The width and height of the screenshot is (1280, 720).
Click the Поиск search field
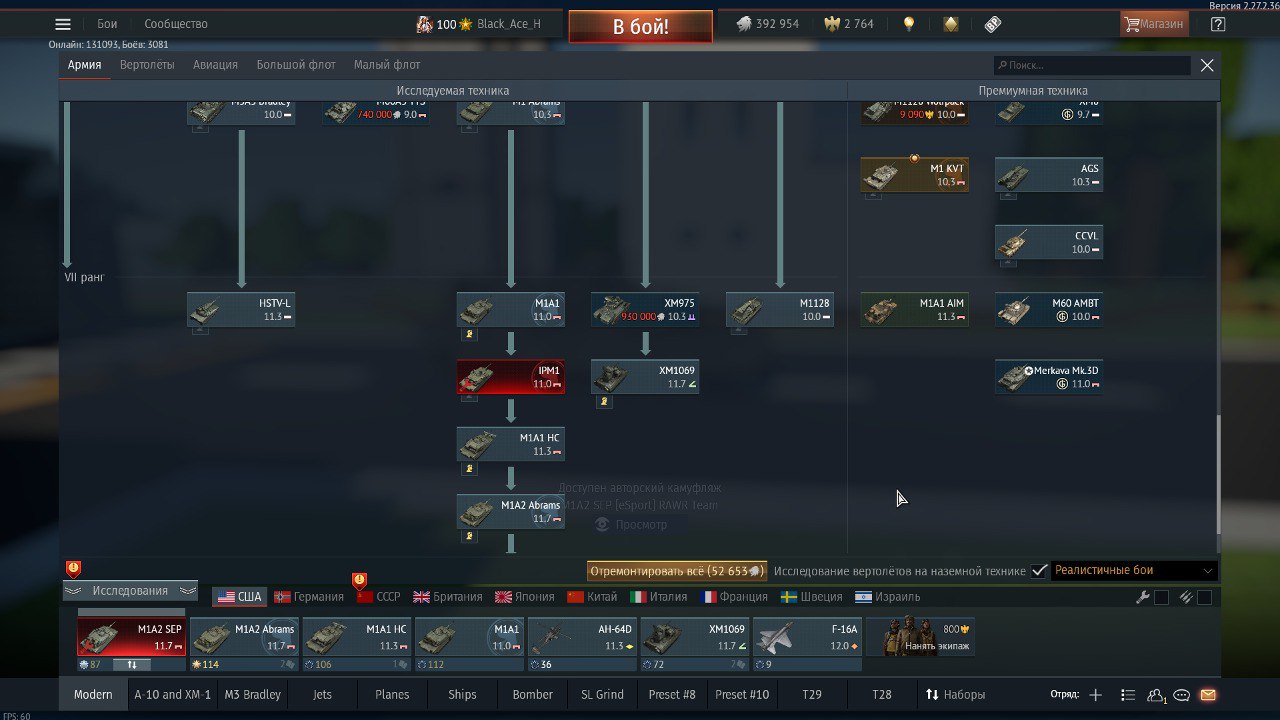[x=1092, y=65]
